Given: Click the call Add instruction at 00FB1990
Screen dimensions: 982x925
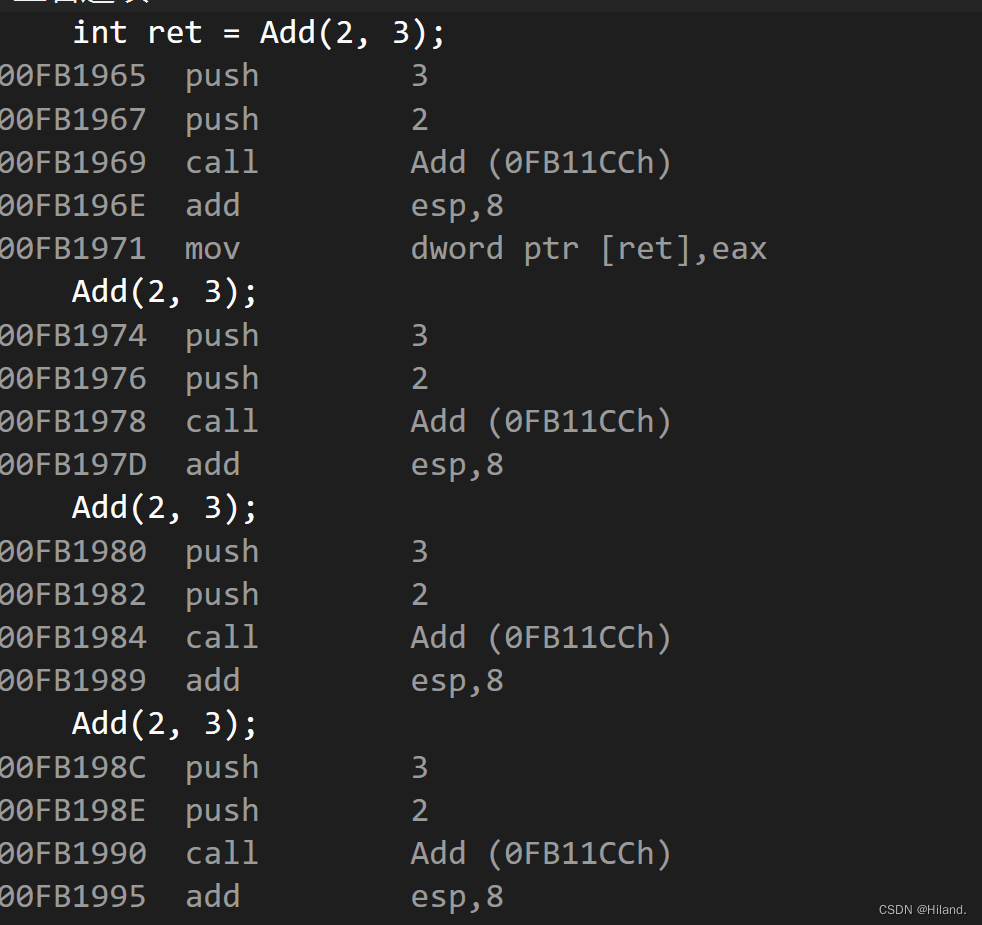Looking at the screenshot, I should click(222, 854).
